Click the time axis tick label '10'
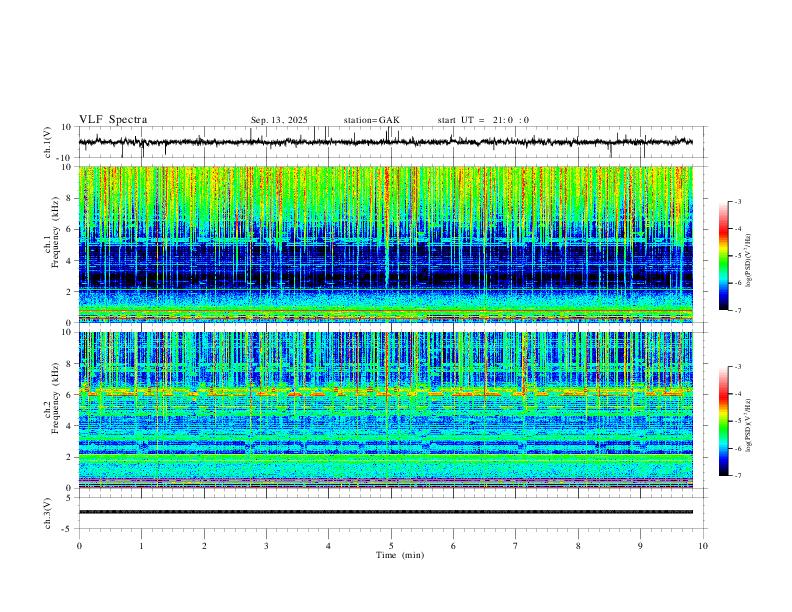792x612 pixels. coord(703,546)
